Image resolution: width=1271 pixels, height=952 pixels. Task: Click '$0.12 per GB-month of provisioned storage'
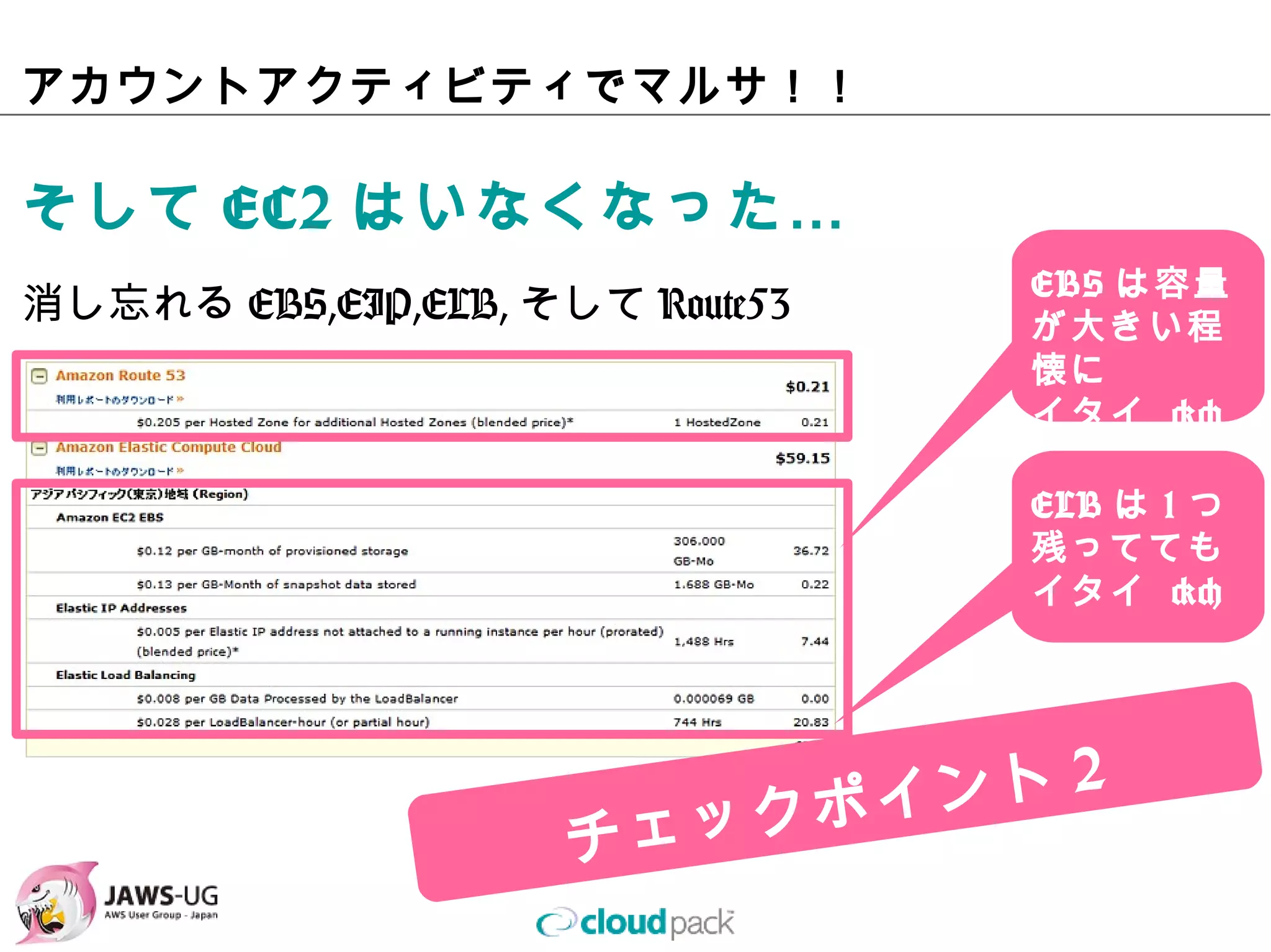pos(272,551)
